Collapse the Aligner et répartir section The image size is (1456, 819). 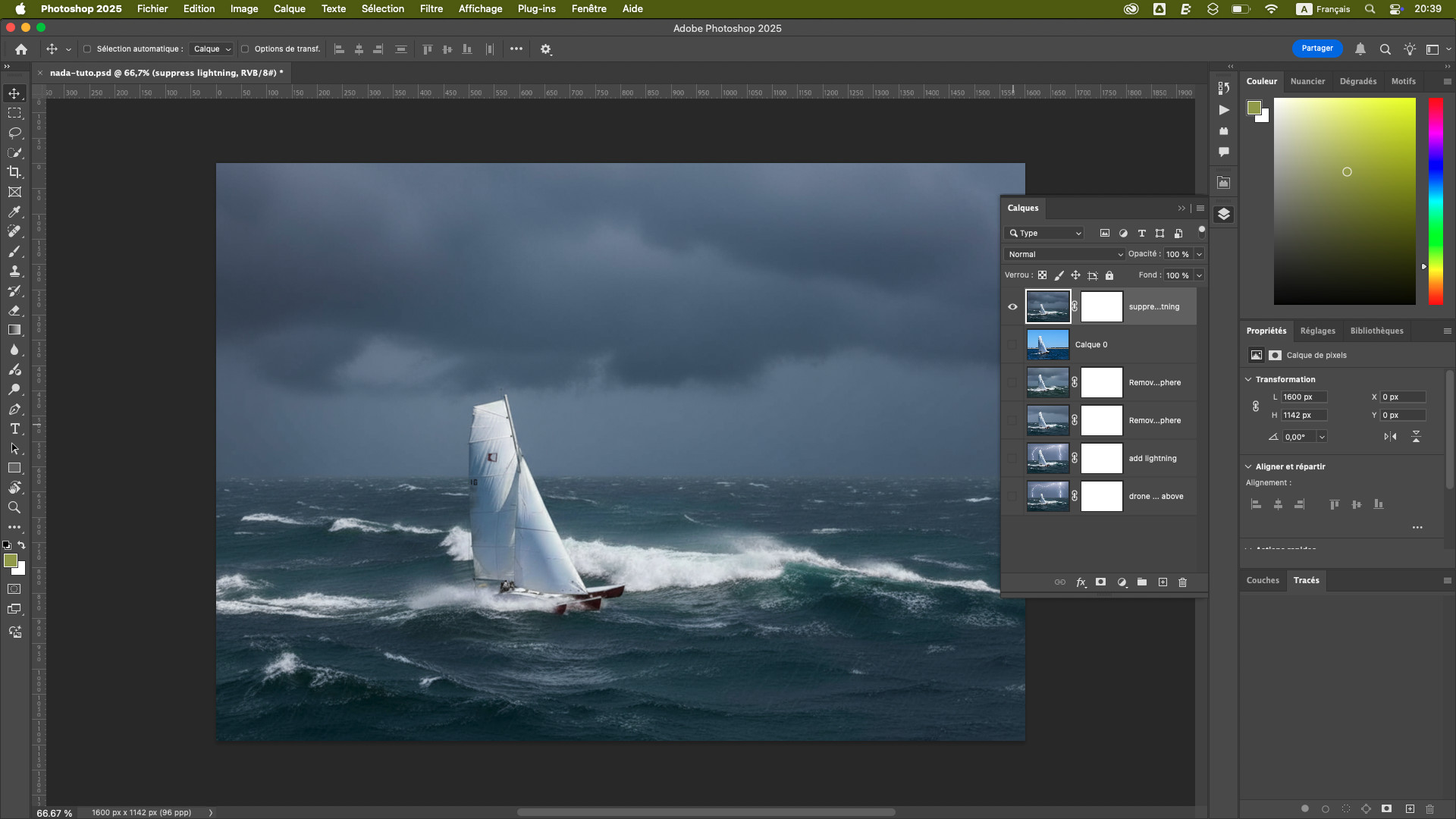click(x=1248, y=467)
